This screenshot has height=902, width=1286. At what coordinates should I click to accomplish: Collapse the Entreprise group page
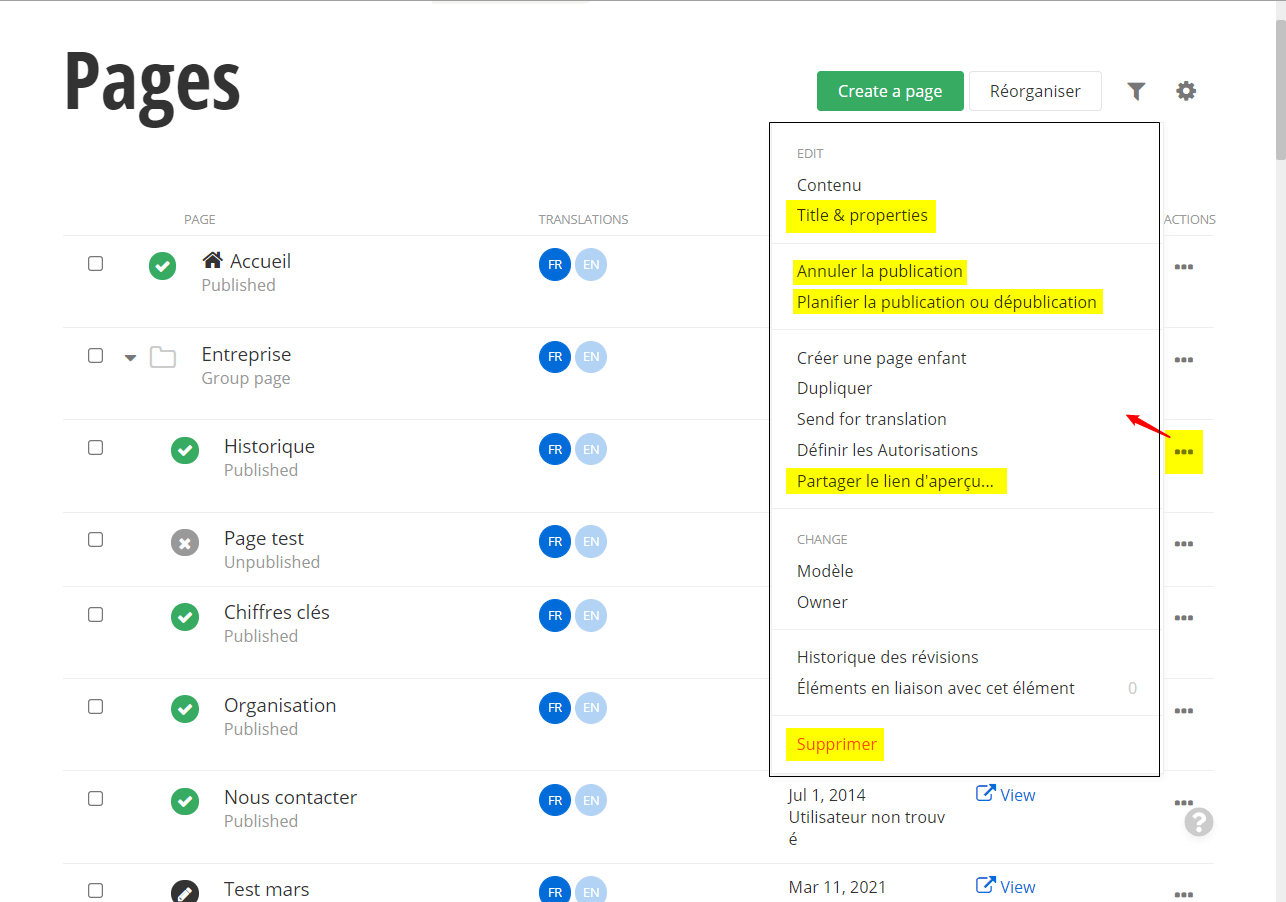(130, 358)
